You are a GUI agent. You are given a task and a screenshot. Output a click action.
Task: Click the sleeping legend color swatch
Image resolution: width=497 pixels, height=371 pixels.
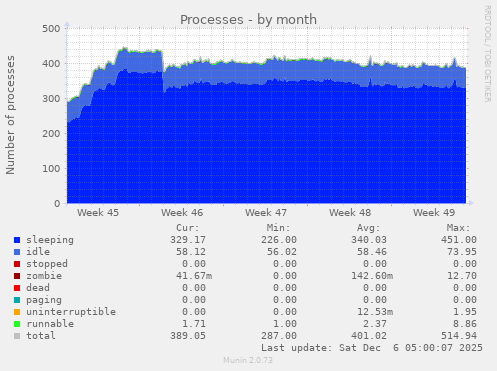point(17,240)
